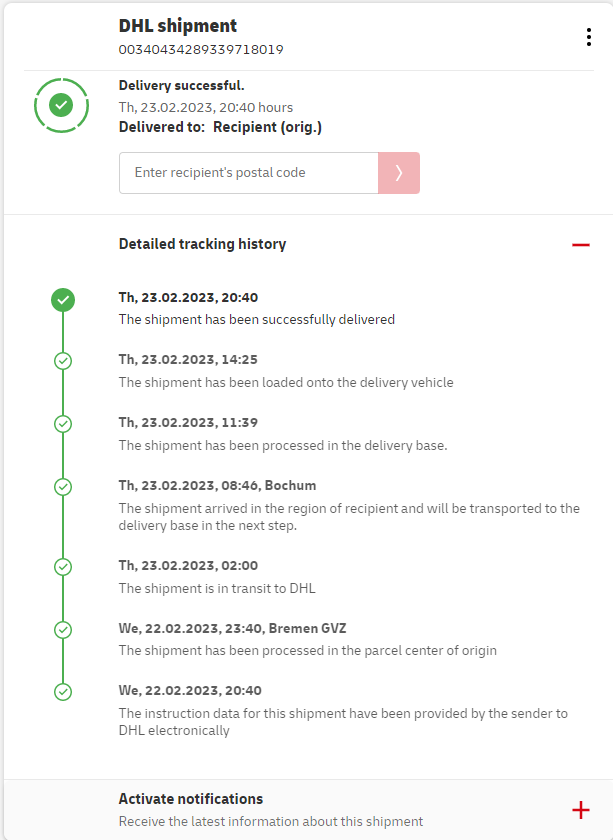Click the DHL shipment title
Viewport: 613px width, 840px height.
[x=178, y=26]
